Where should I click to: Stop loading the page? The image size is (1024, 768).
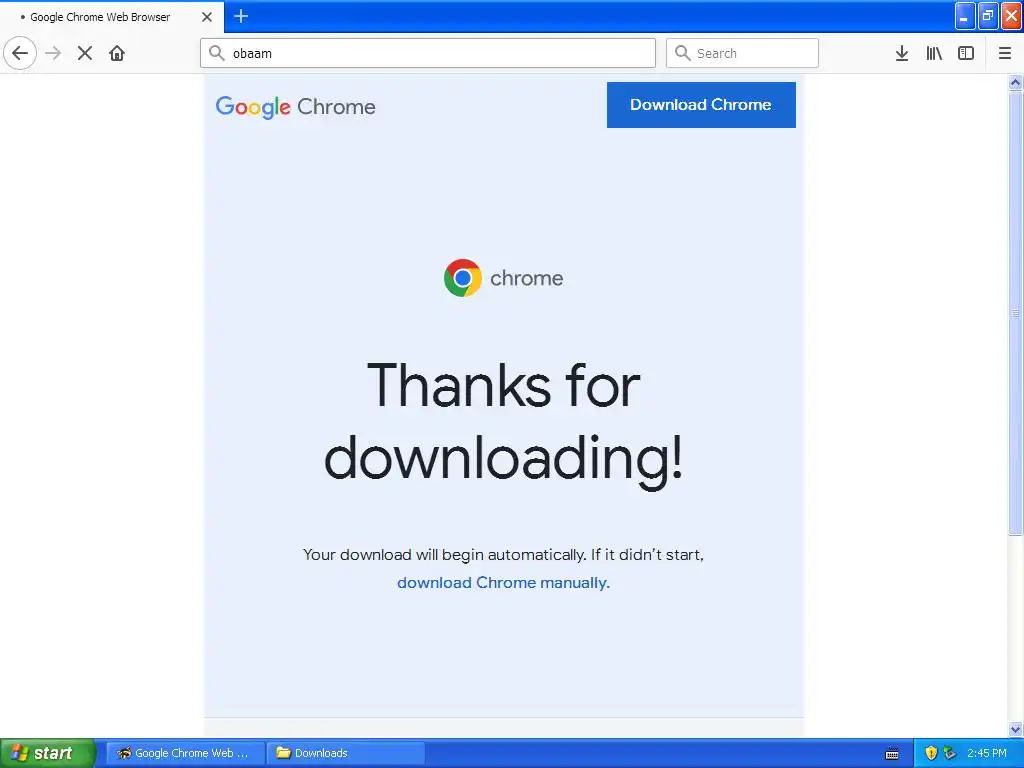coord(85,53)
